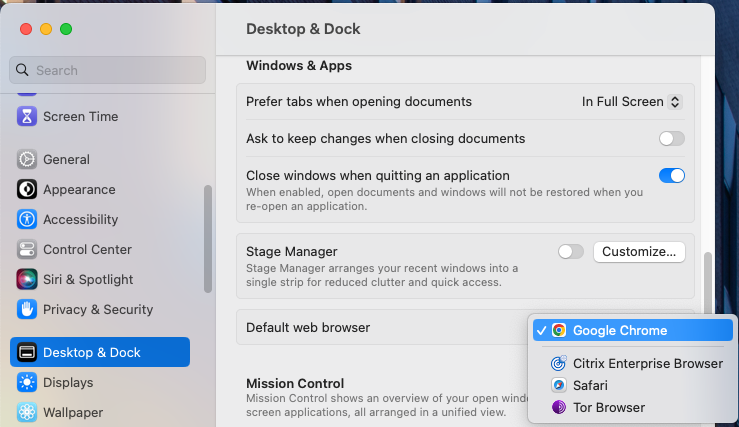
Task: Turn on Stage Manager switch
Action: point(571,252)
